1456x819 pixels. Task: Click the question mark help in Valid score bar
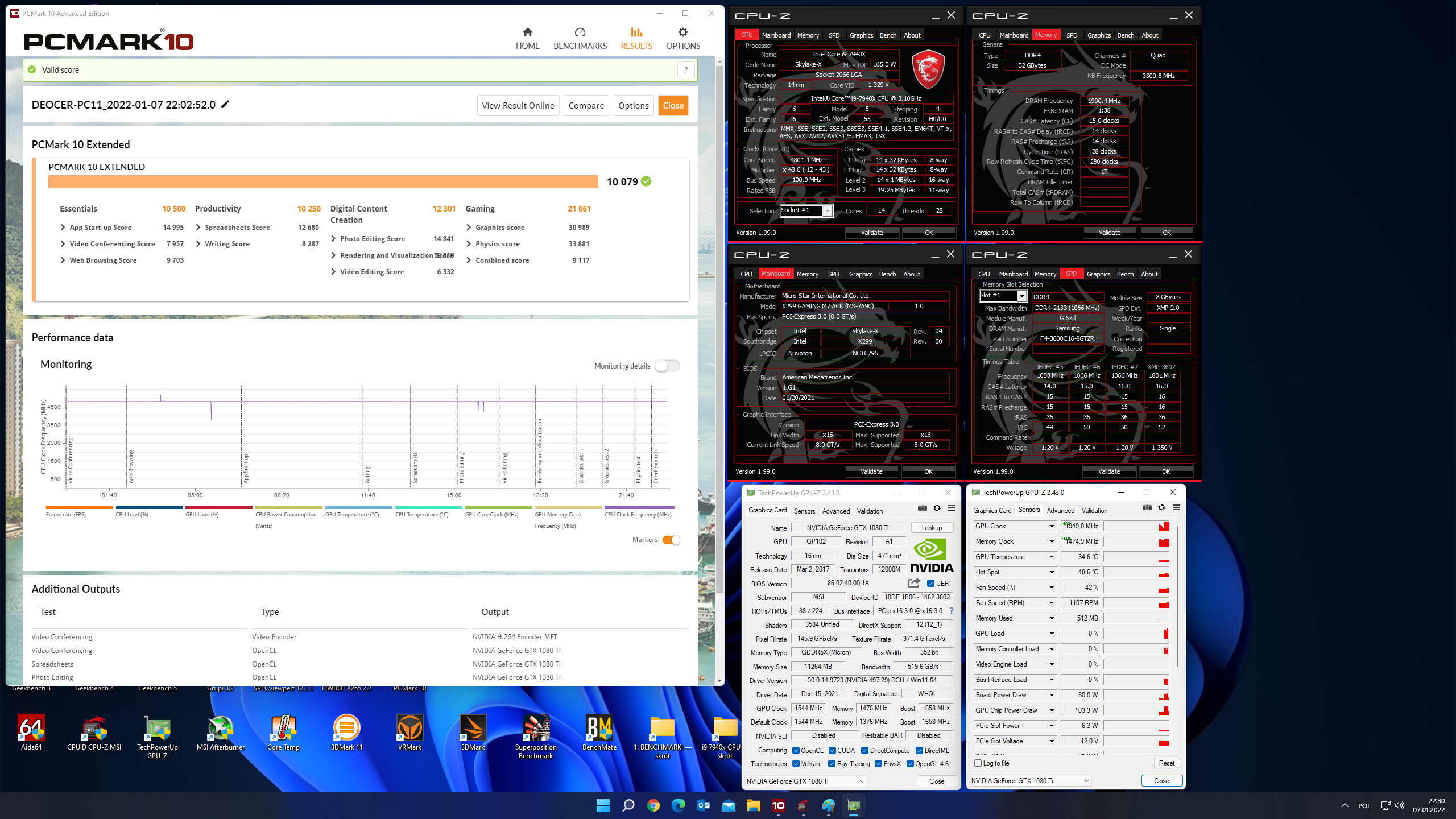click(x=686, y=70)
